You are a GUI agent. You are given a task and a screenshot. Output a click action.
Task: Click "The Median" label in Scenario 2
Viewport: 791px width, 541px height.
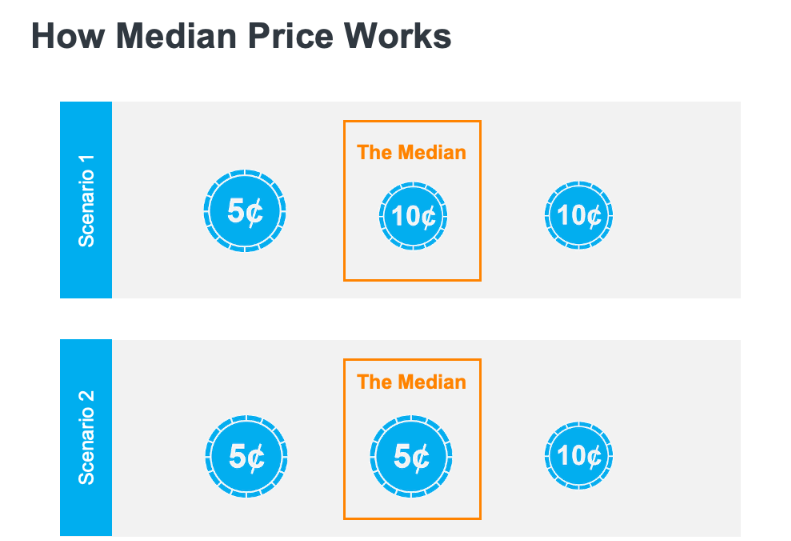click(411, 382)
